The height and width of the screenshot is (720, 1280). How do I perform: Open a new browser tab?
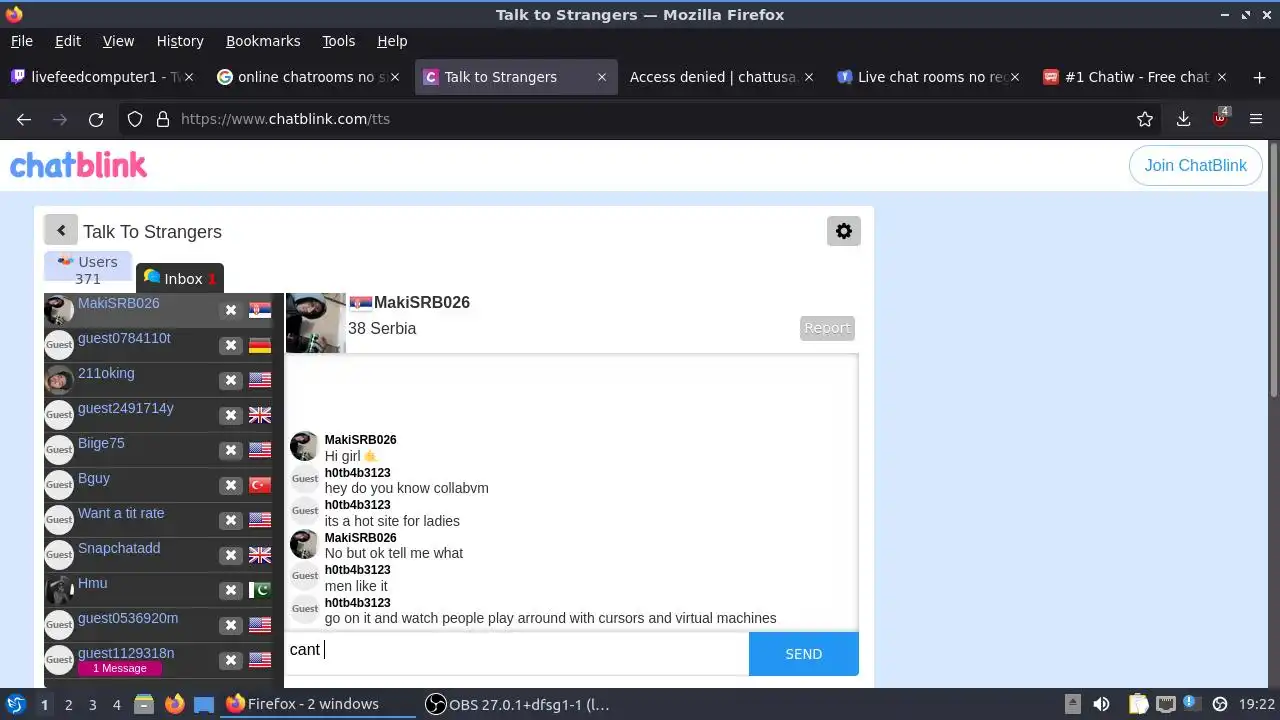[1258, 77]
